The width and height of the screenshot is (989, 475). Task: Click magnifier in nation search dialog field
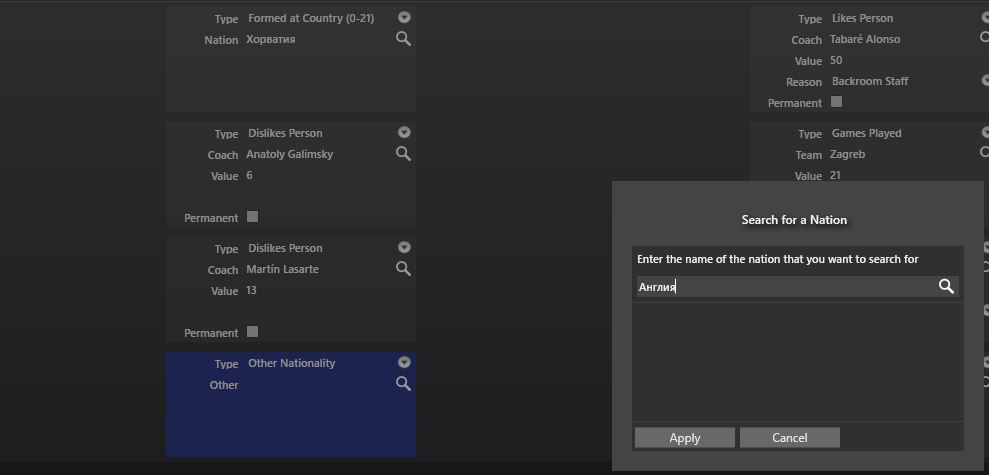(x=946, y=287)
